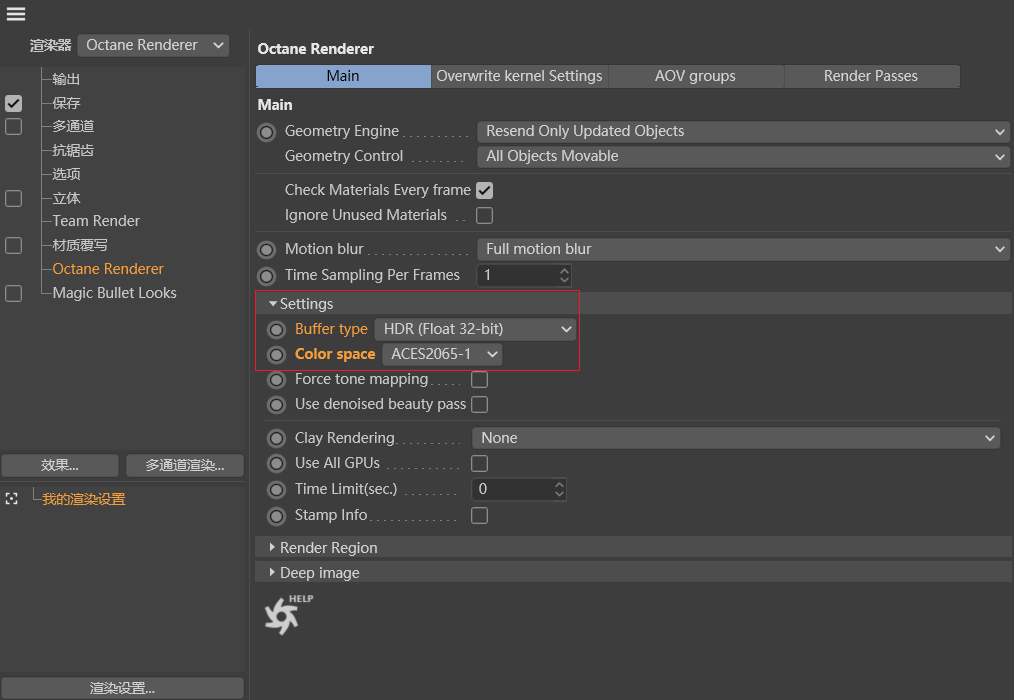
Task: Click the Clay Rendering keyframe circle
Action: point(277,439)
